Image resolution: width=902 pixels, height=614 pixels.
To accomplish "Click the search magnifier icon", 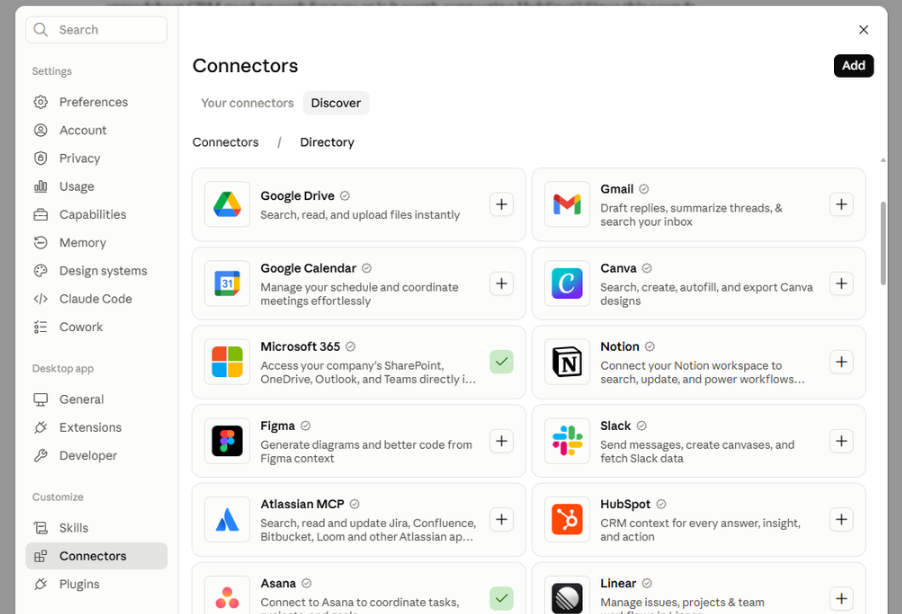I will [40, 29].
